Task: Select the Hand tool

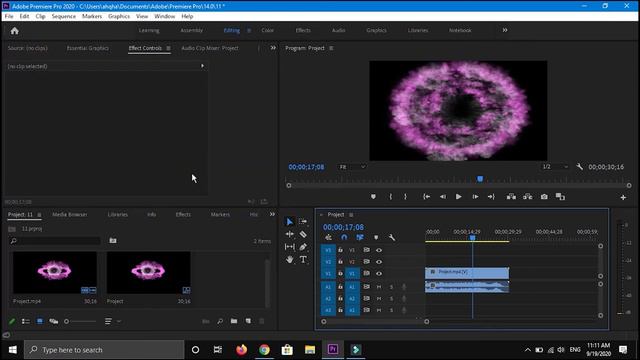Action: 289,260
